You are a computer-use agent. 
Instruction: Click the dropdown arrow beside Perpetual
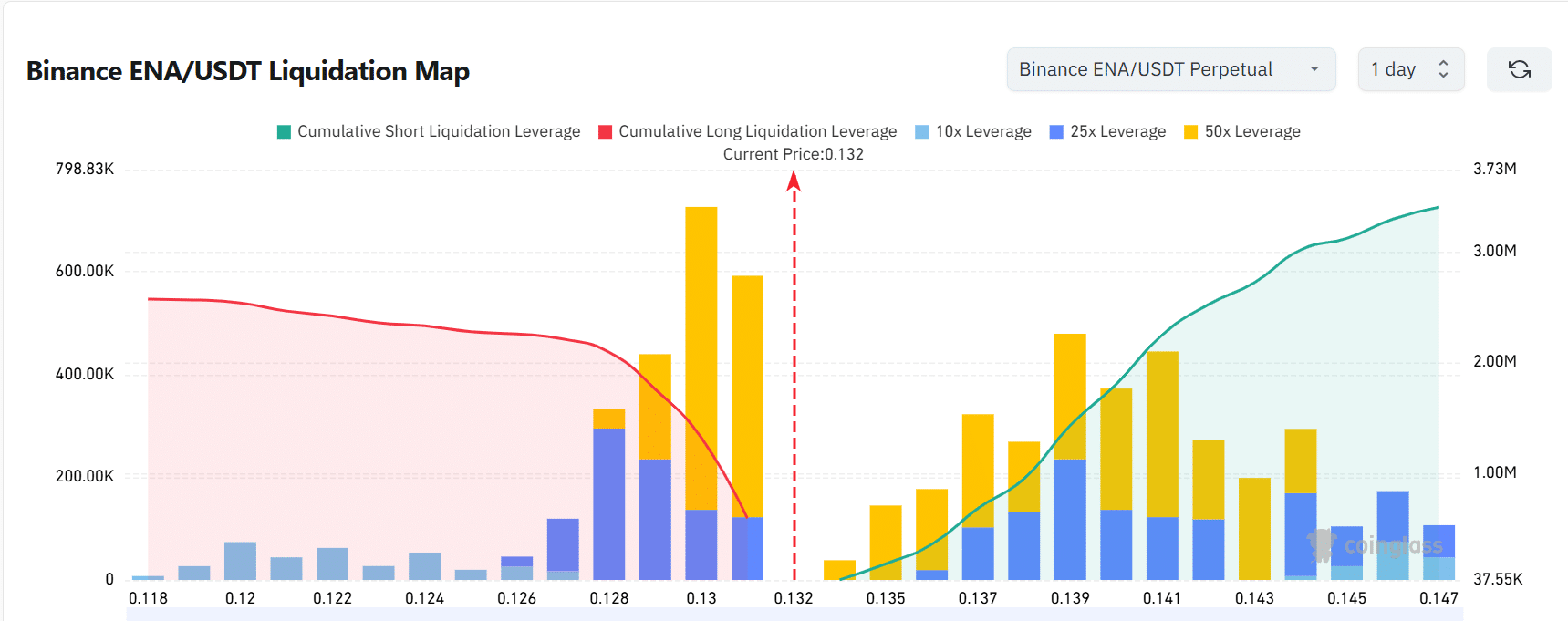click(x=1314, y=69)
